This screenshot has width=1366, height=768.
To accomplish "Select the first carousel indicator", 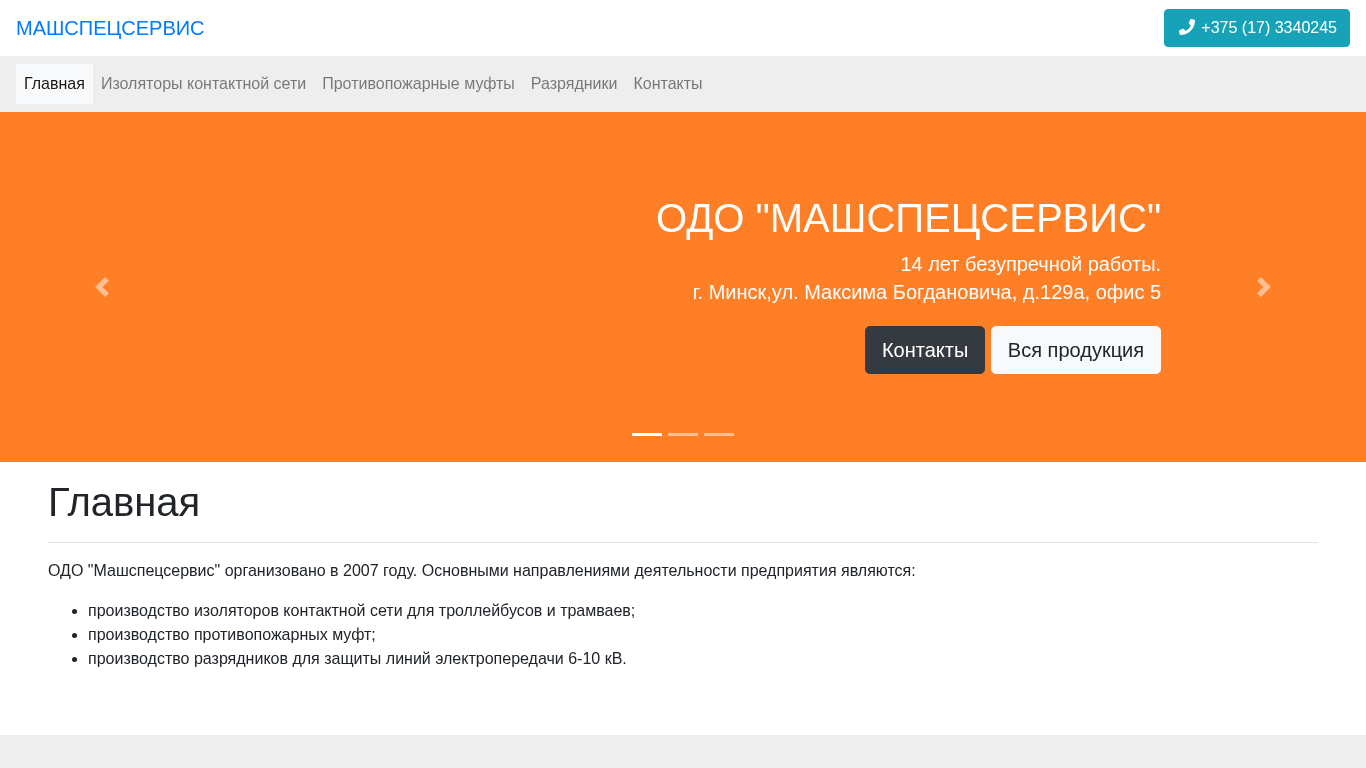I will tap(647, 434).
